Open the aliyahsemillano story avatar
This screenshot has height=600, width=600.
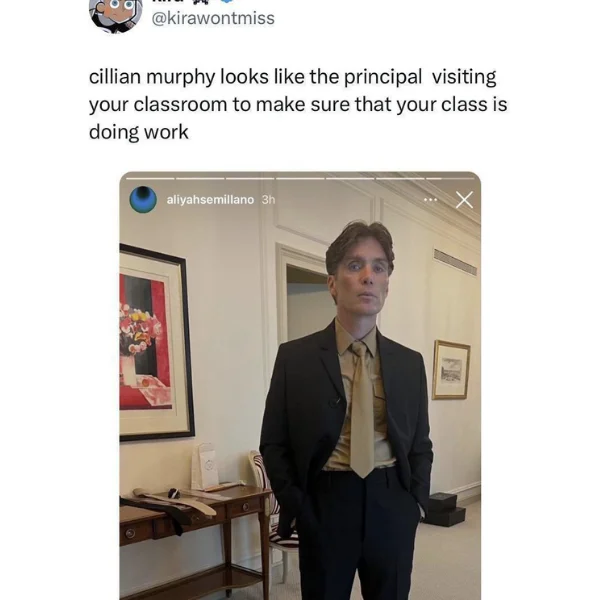(143, 199)
